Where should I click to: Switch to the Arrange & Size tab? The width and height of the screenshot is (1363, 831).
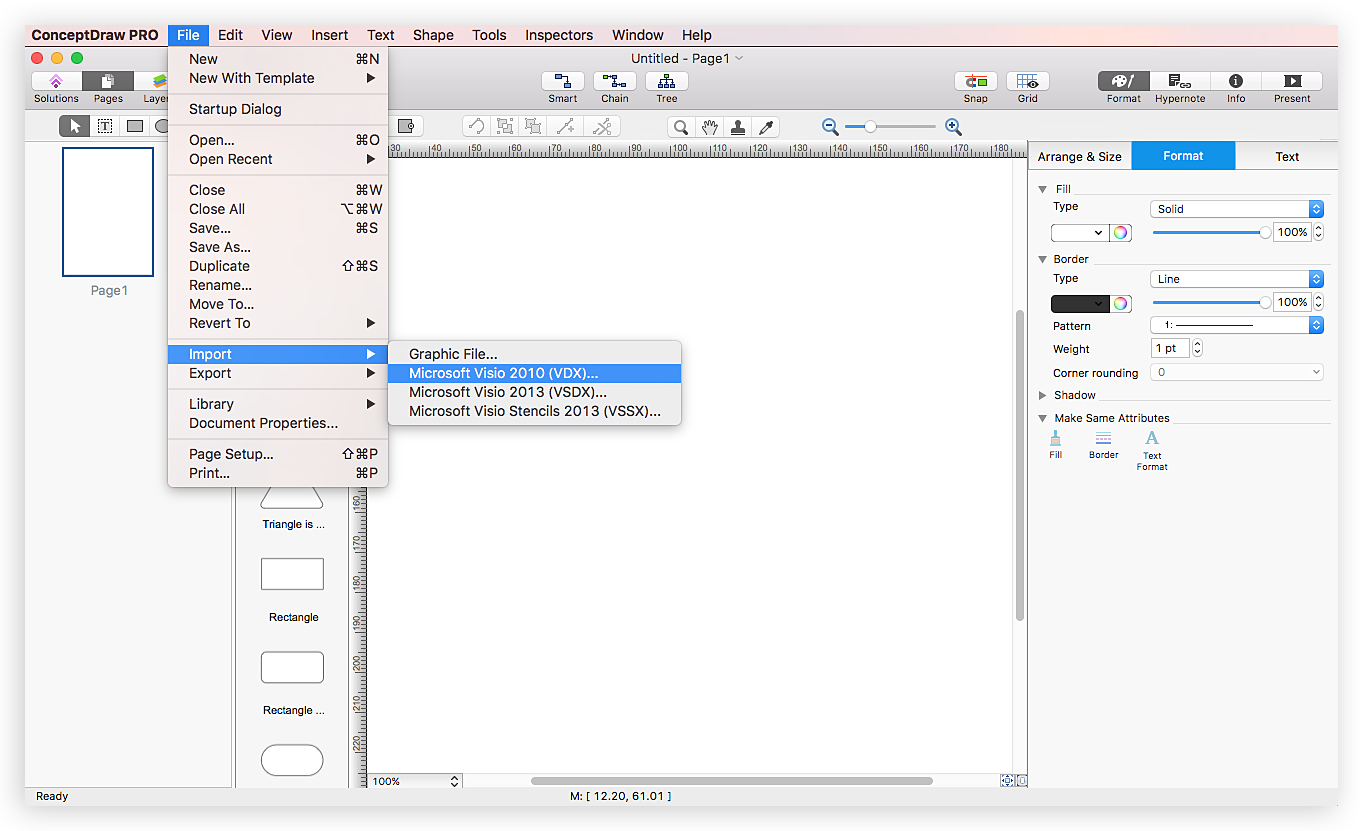[1079, 156]
